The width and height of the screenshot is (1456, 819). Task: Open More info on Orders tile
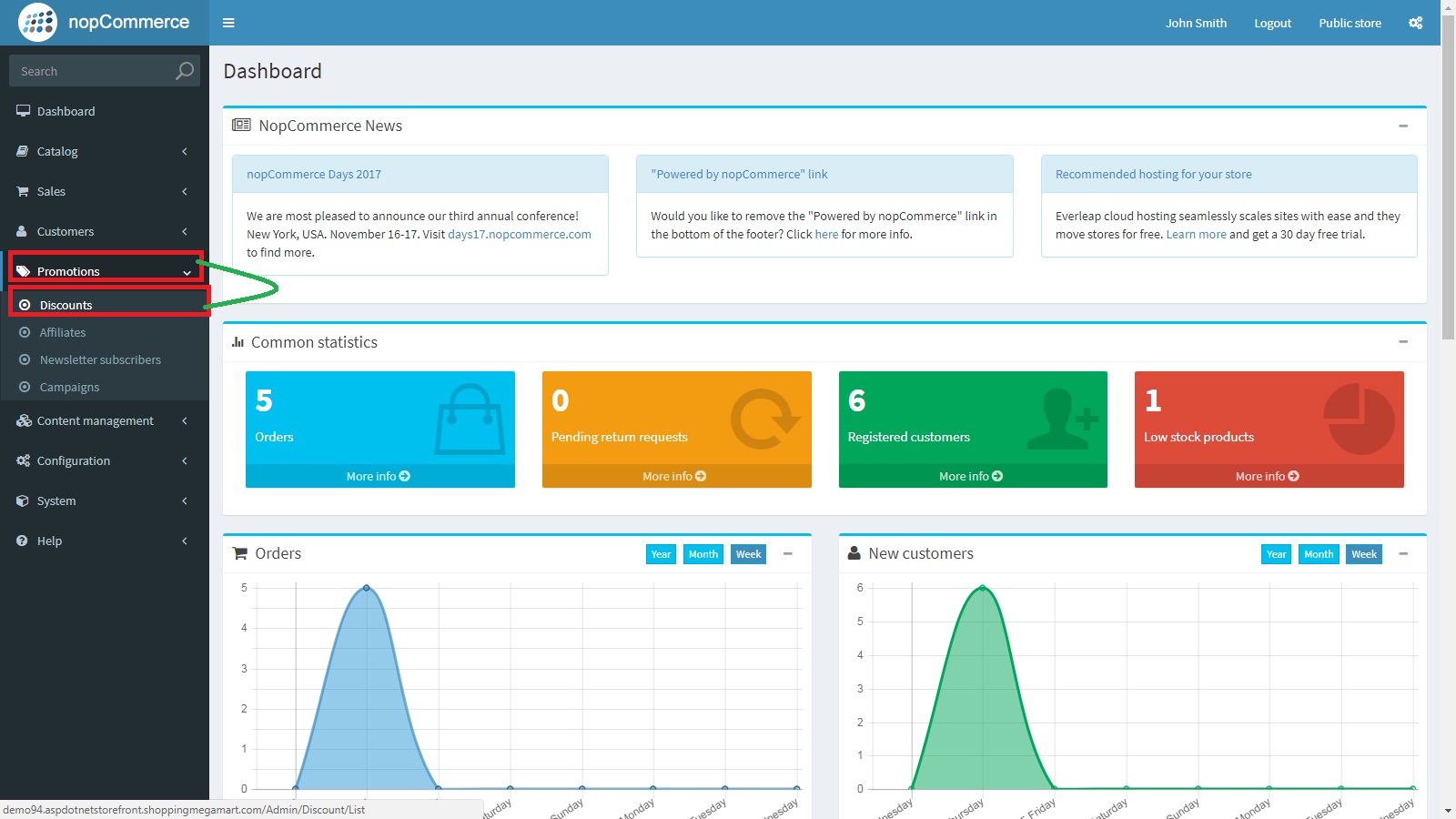(x=379, y=476)
